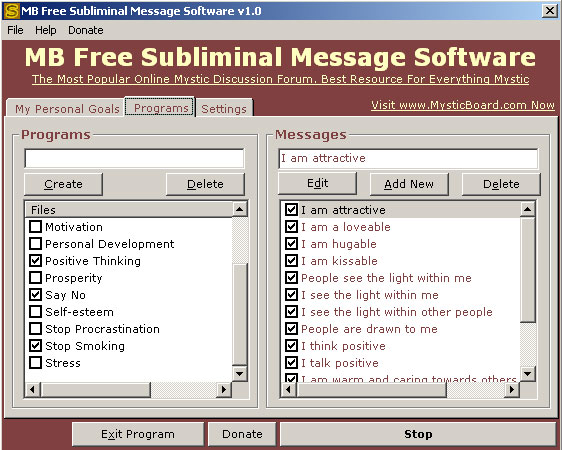Add New message button

tap(409, 184)
